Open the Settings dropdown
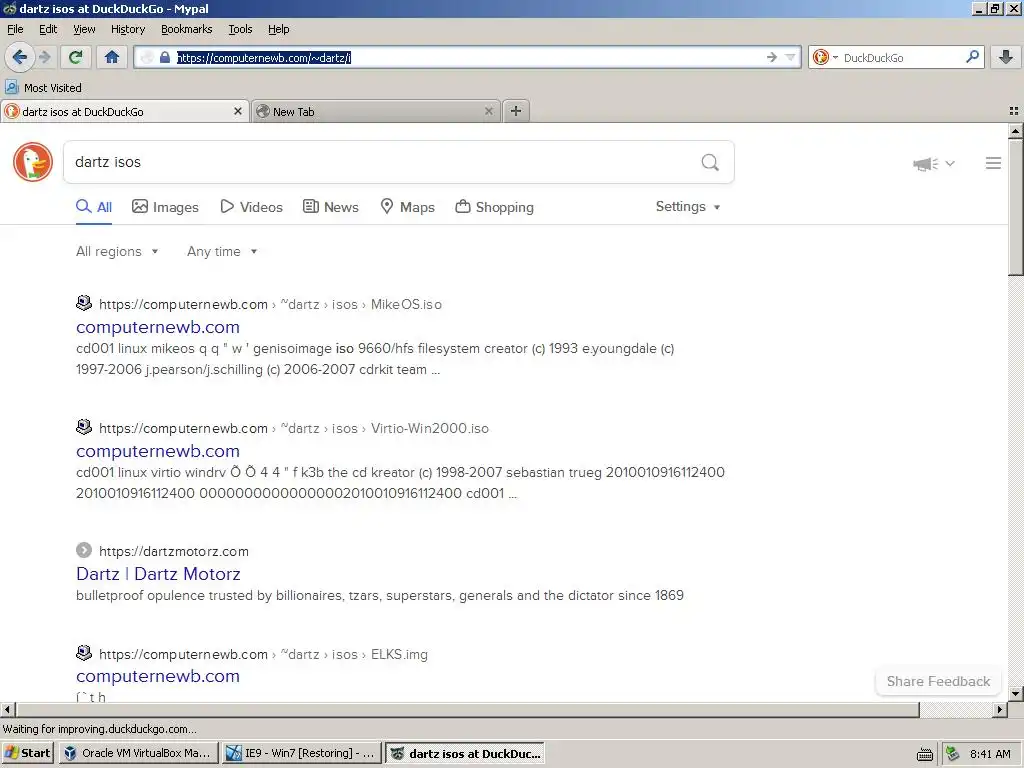This screenshot has width=1024, height=768. click(x=688, y=206)
